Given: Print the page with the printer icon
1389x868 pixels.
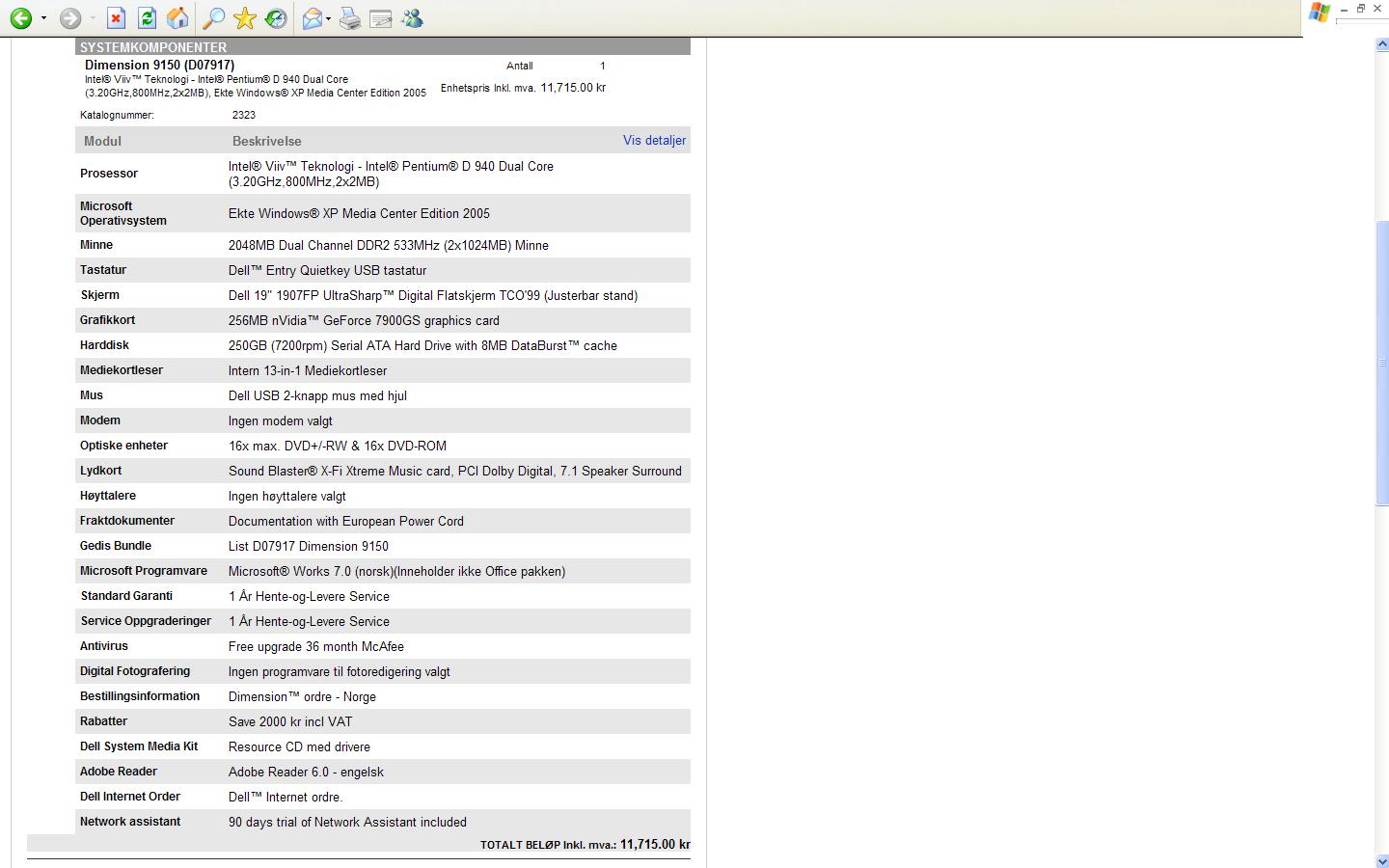Looking at the screenshot, I should (350, 18).
